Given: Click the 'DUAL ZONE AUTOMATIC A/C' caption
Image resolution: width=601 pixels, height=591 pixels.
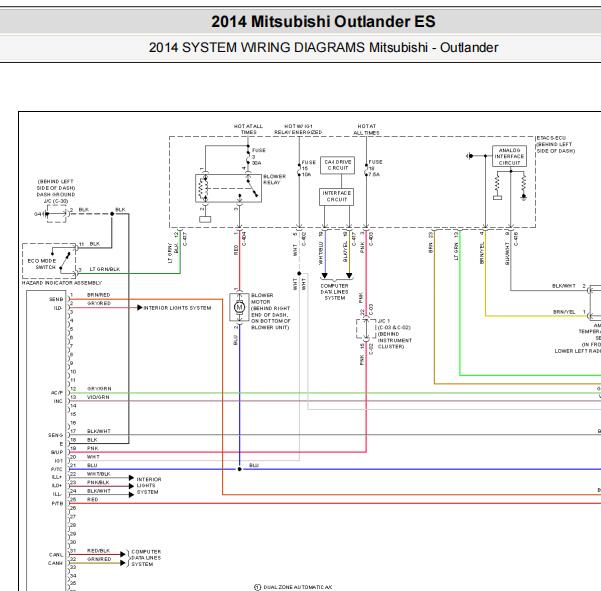Looking at the screenshot, I should point(298,587).
